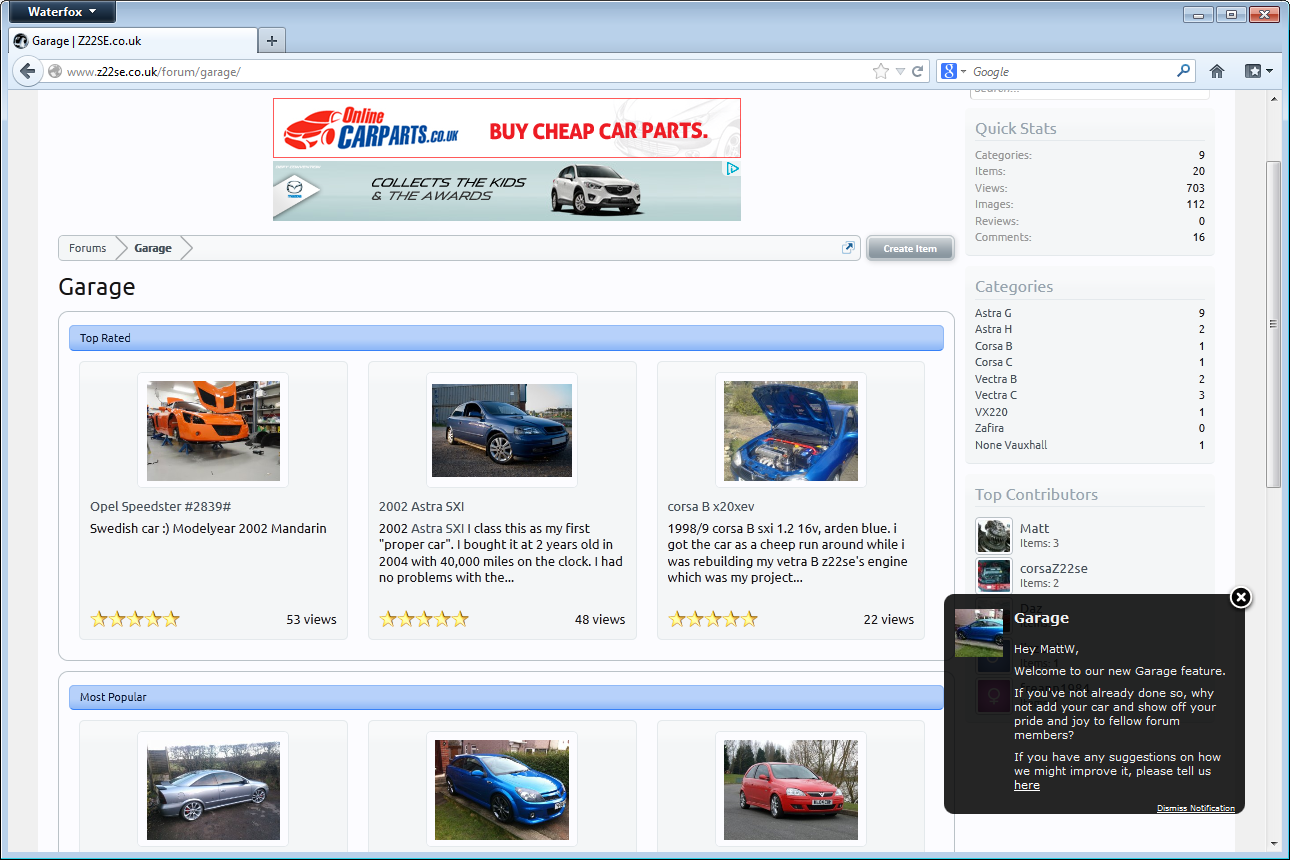Open the Google search engine dropdown
The width and height of the screenshot is (1290, 860).
pos(954,71)
